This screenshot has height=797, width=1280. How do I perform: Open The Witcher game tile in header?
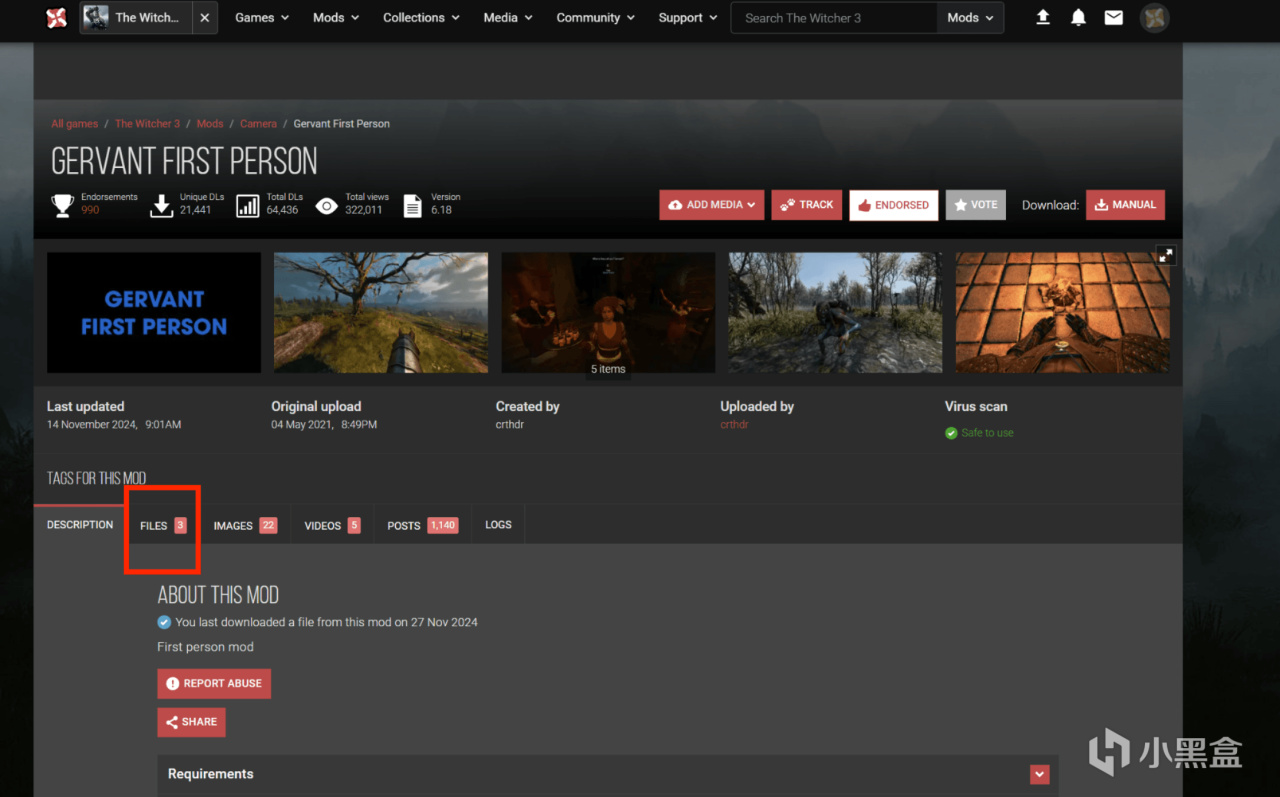(x=136, y=18)
